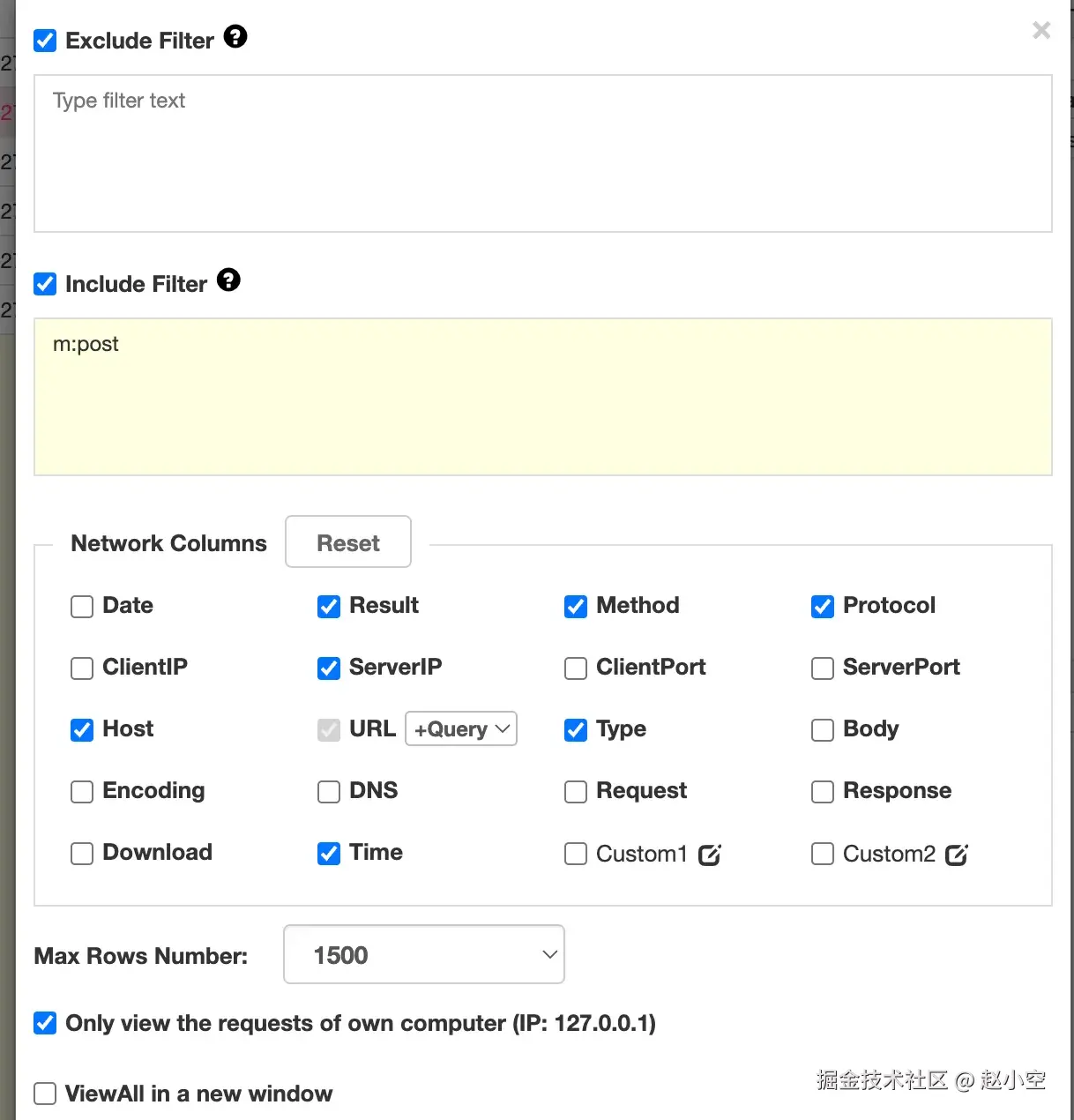Uncheck the Include Filter checkbox
Screen dimensions: 1074x1120
tap(45, 284)
